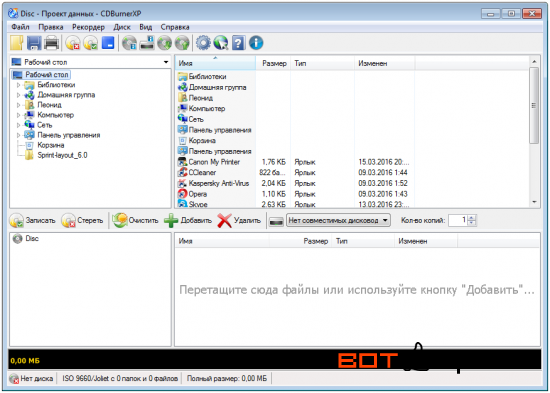
Task: Open settings via the gear icon
Action: click(203, 43)
